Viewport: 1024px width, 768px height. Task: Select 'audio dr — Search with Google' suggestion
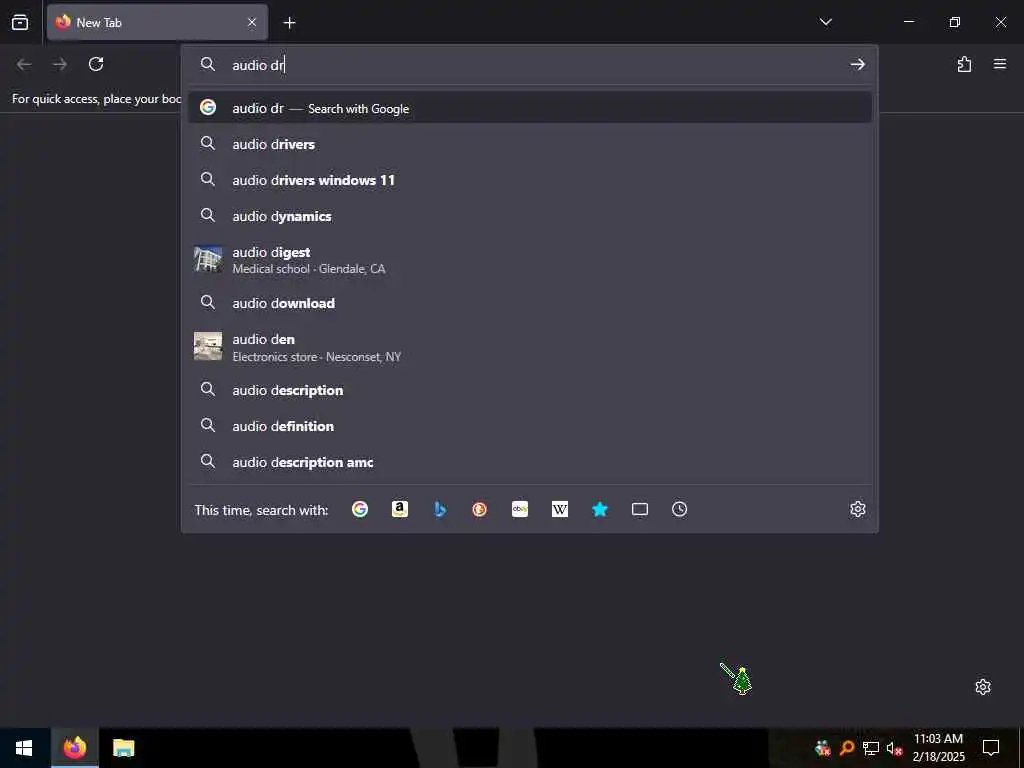pyautogui.click(x=530, y=108)
